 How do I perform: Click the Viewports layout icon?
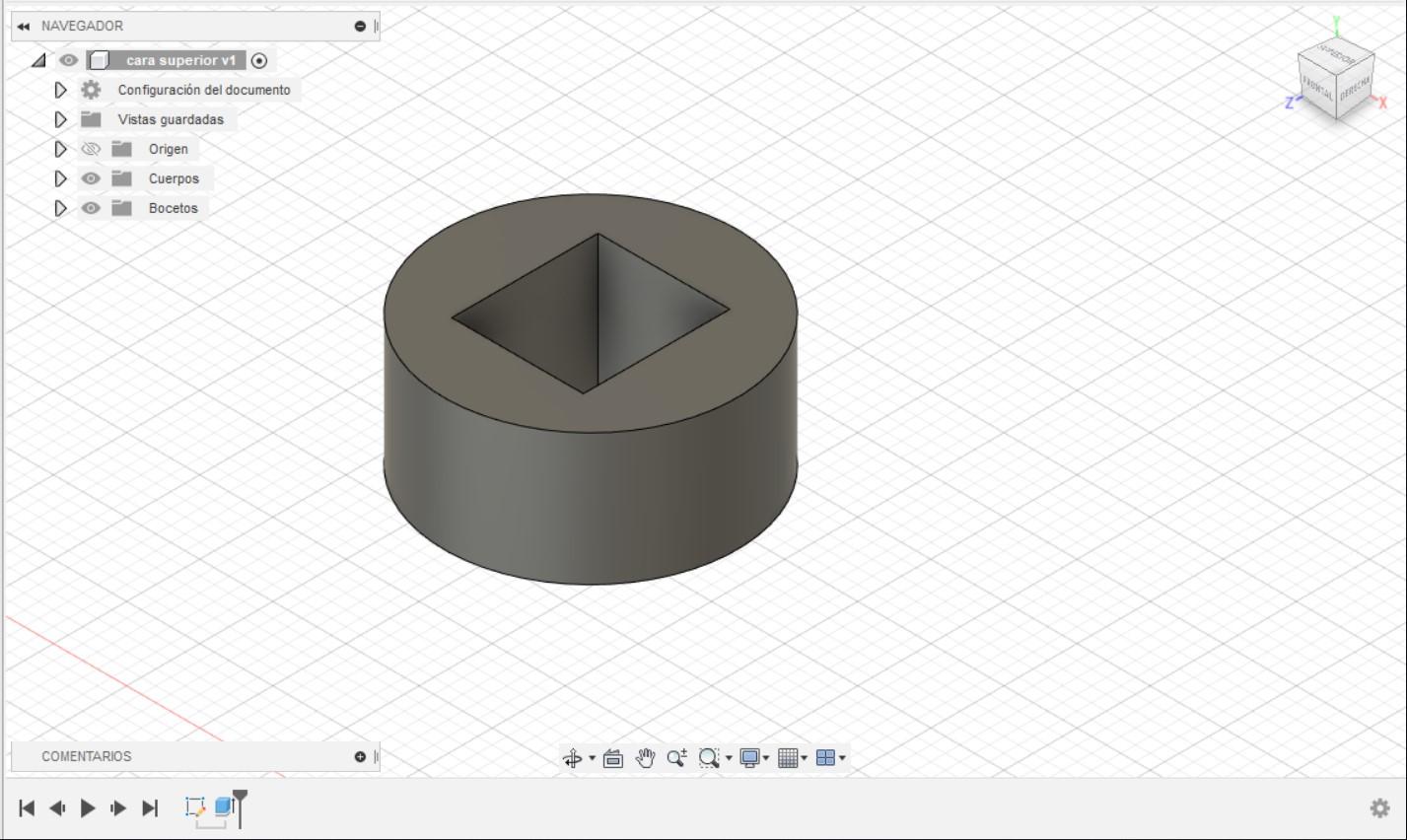(826, 758)
